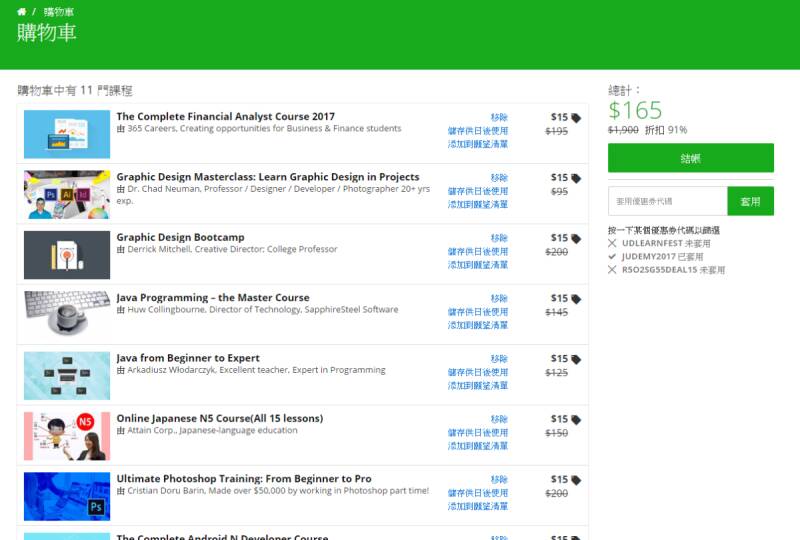Open Graphic Design Bootcamp thumbnail
Image resolution: width=800 pixels, height=540 pixels.
click(67, 255)
